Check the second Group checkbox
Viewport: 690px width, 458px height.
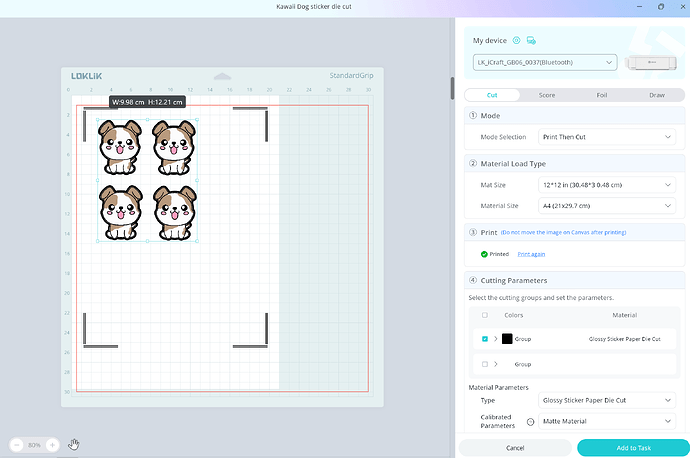485,364
